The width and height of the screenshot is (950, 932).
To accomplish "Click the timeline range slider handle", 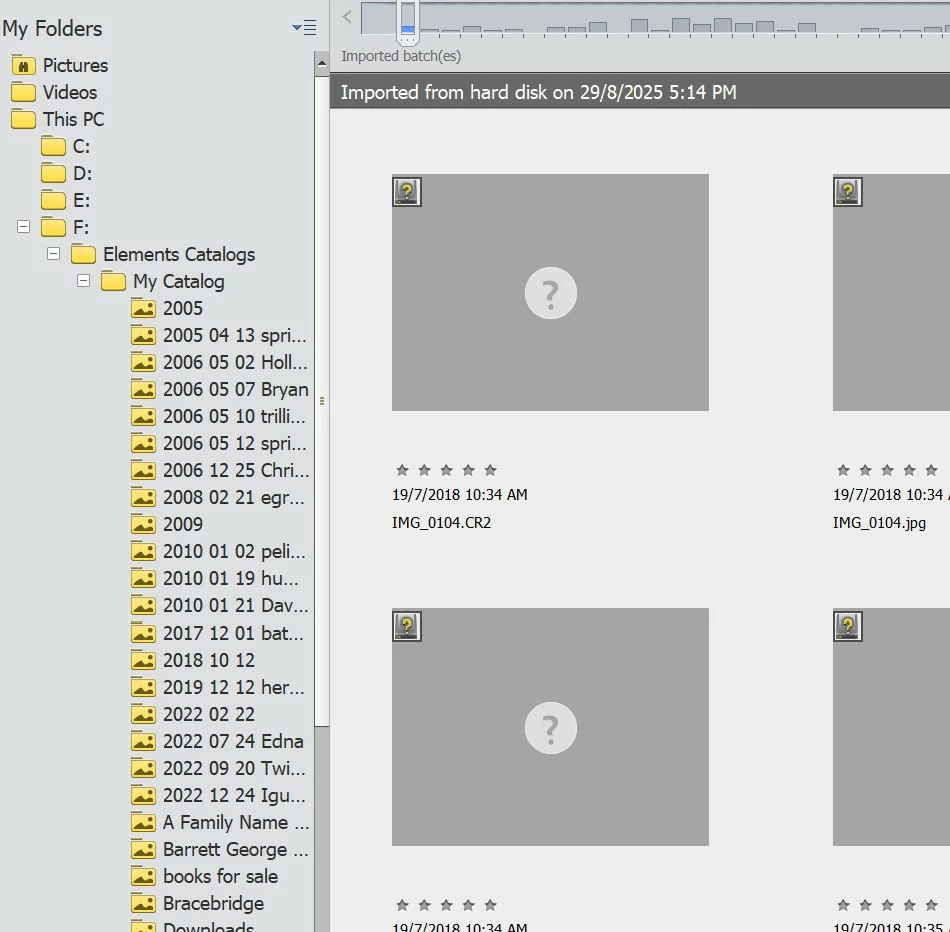I will 408,22.
